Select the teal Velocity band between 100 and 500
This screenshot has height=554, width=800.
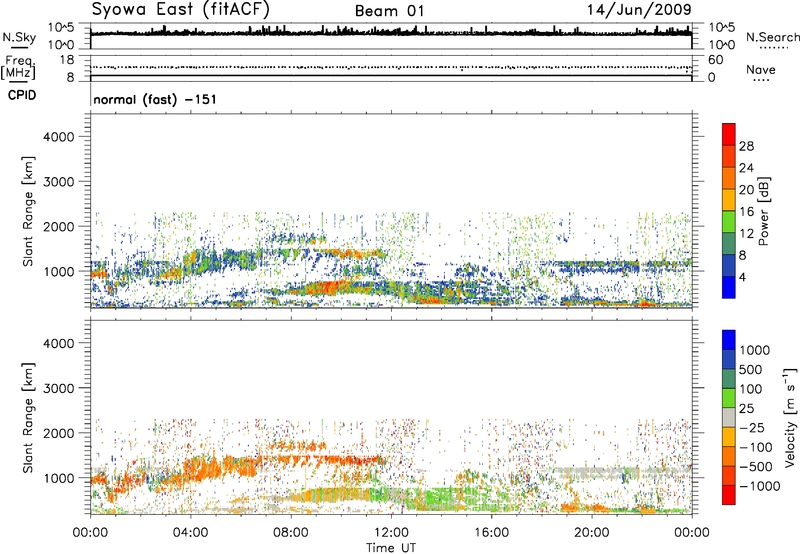729,379
